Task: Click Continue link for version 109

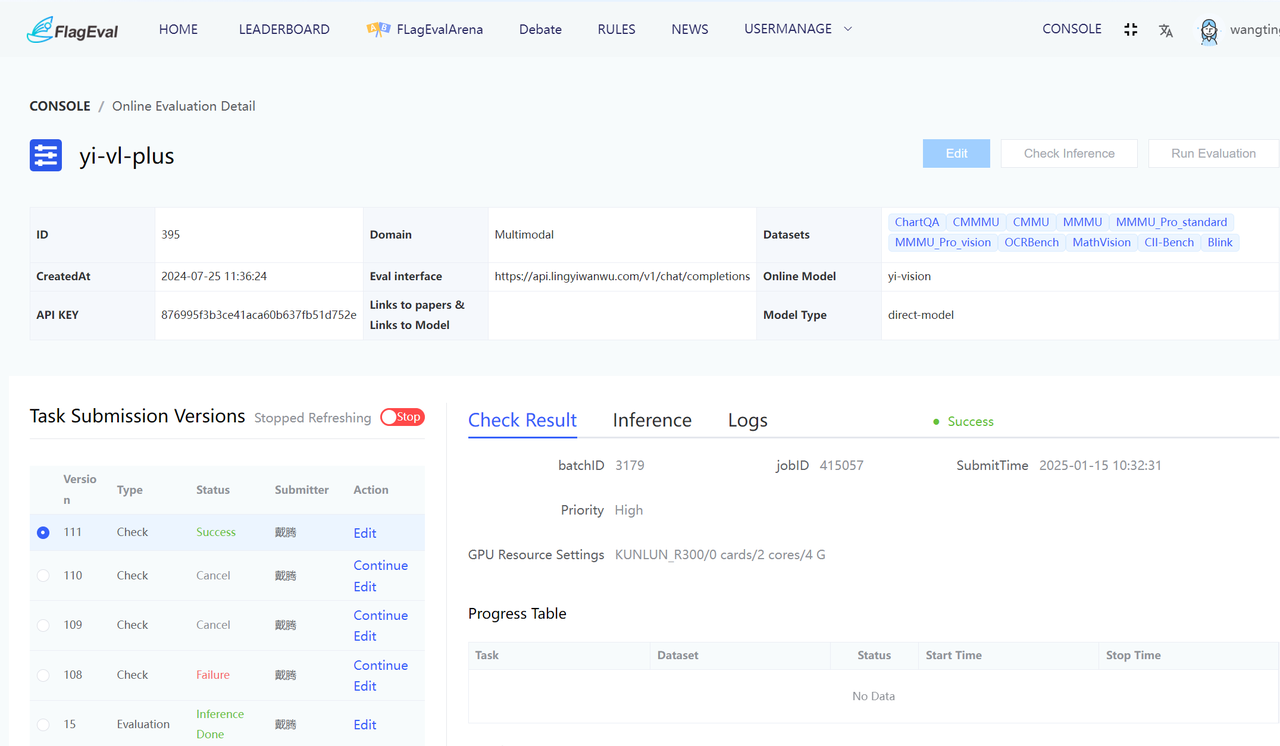Action: 380,615
